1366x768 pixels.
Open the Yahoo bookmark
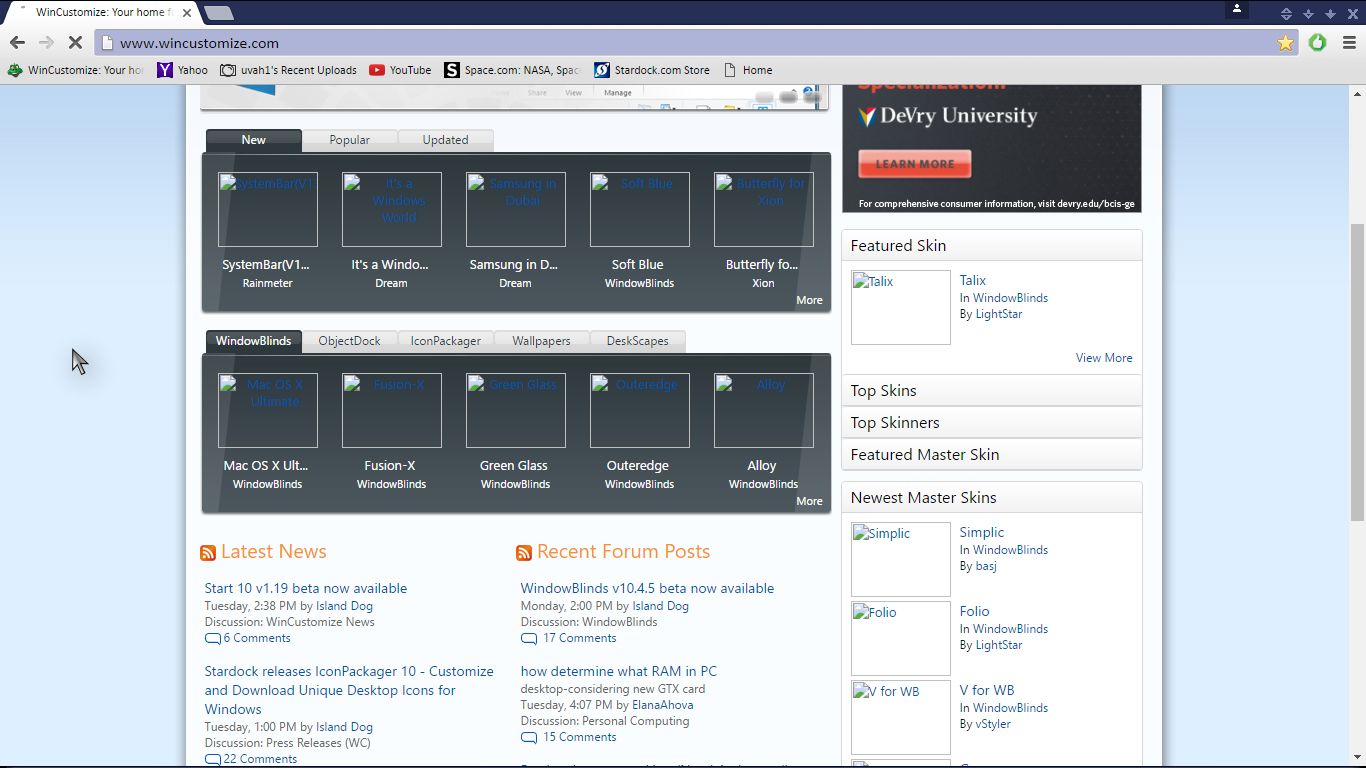pyautogui.click(x=182, y=70)
